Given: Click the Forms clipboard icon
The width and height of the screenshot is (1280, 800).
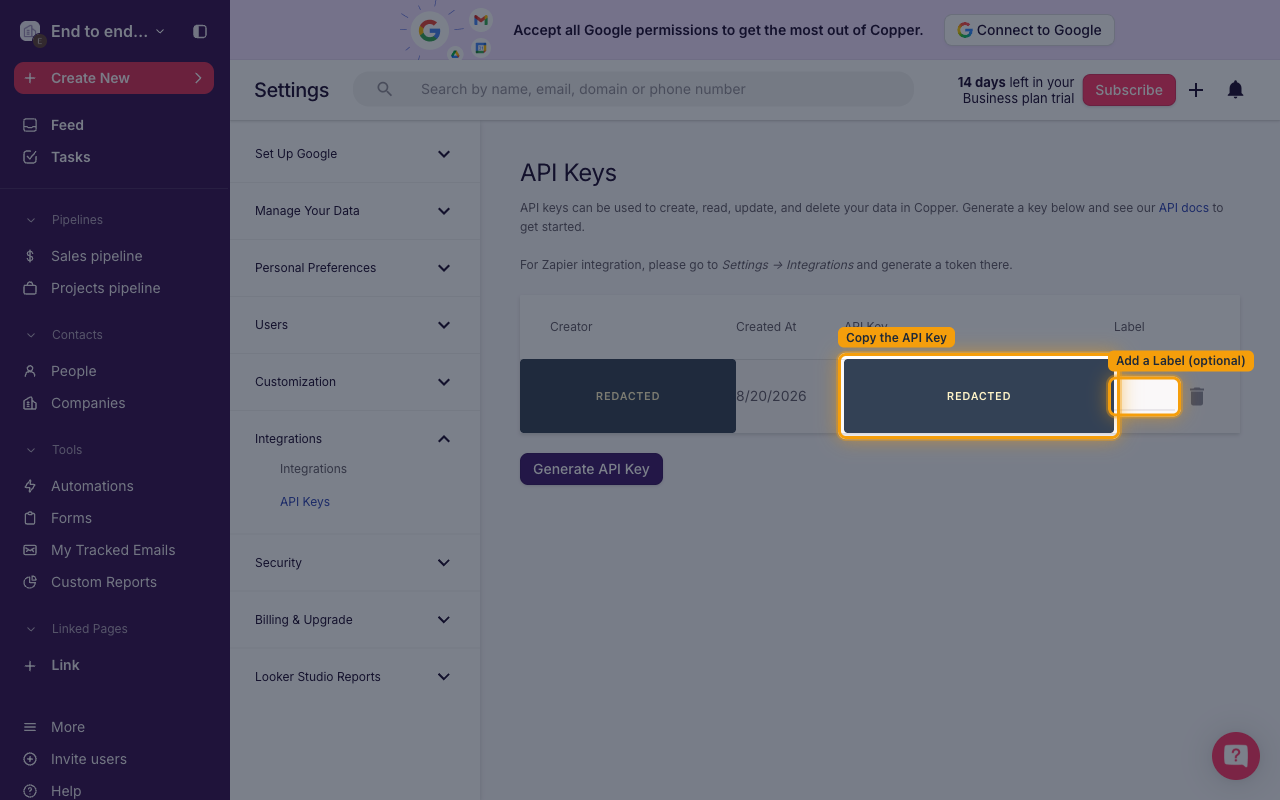Looking at the screenshot, I should coord(30,518).
